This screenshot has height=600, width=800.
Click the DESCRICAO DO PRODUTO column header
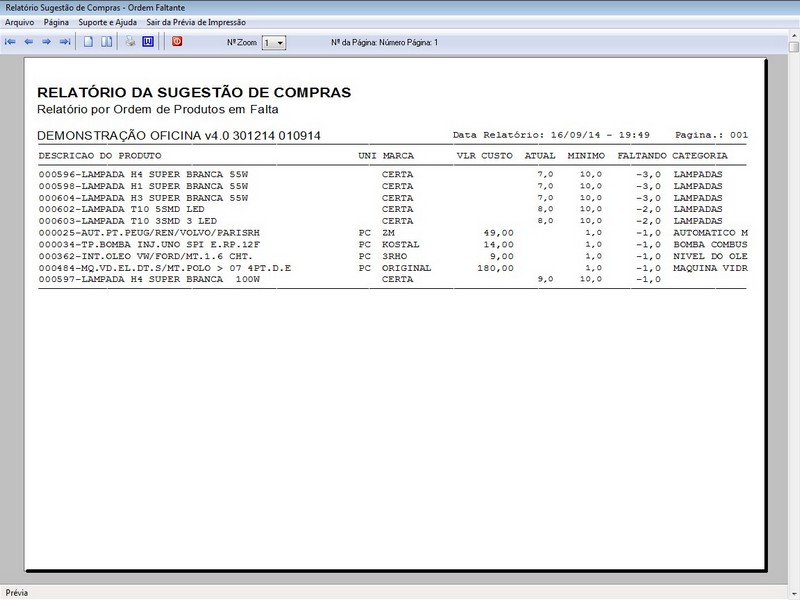click(x=100, y=156)
